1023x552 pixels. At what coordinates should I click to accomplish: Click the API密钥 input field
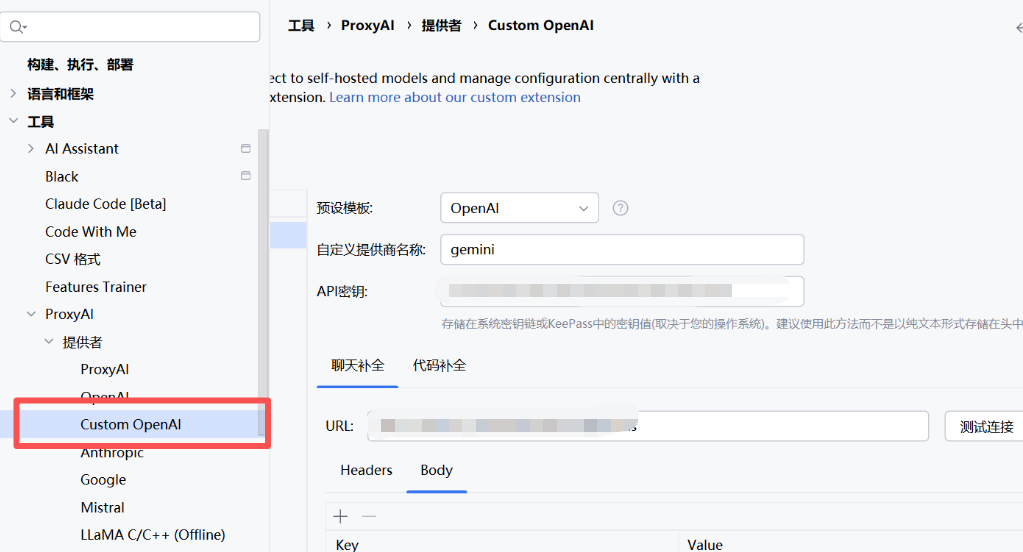(x=622, y=291)
